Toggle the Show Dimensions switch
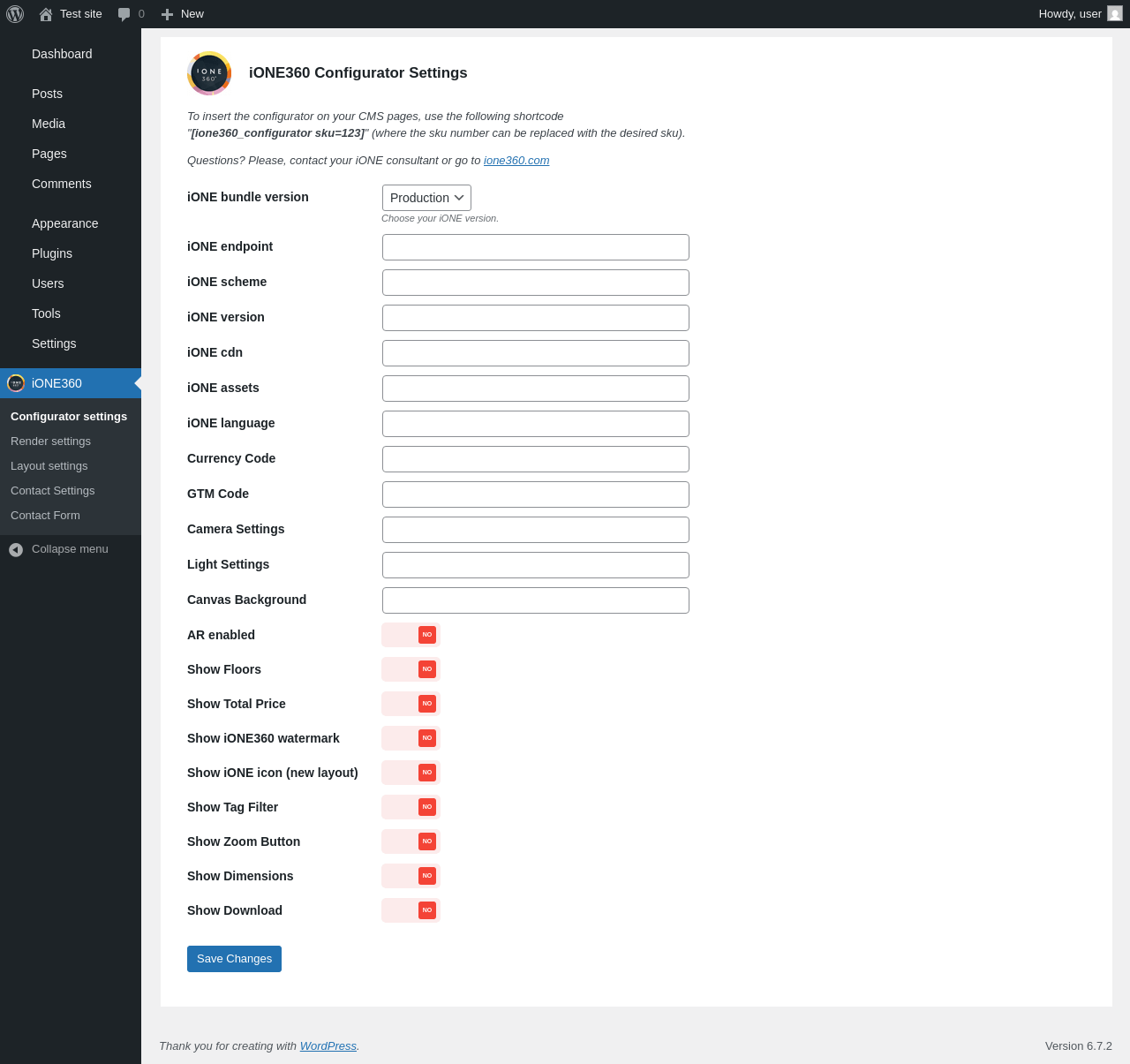The image size is (1130, 1064). click(411, 876)
